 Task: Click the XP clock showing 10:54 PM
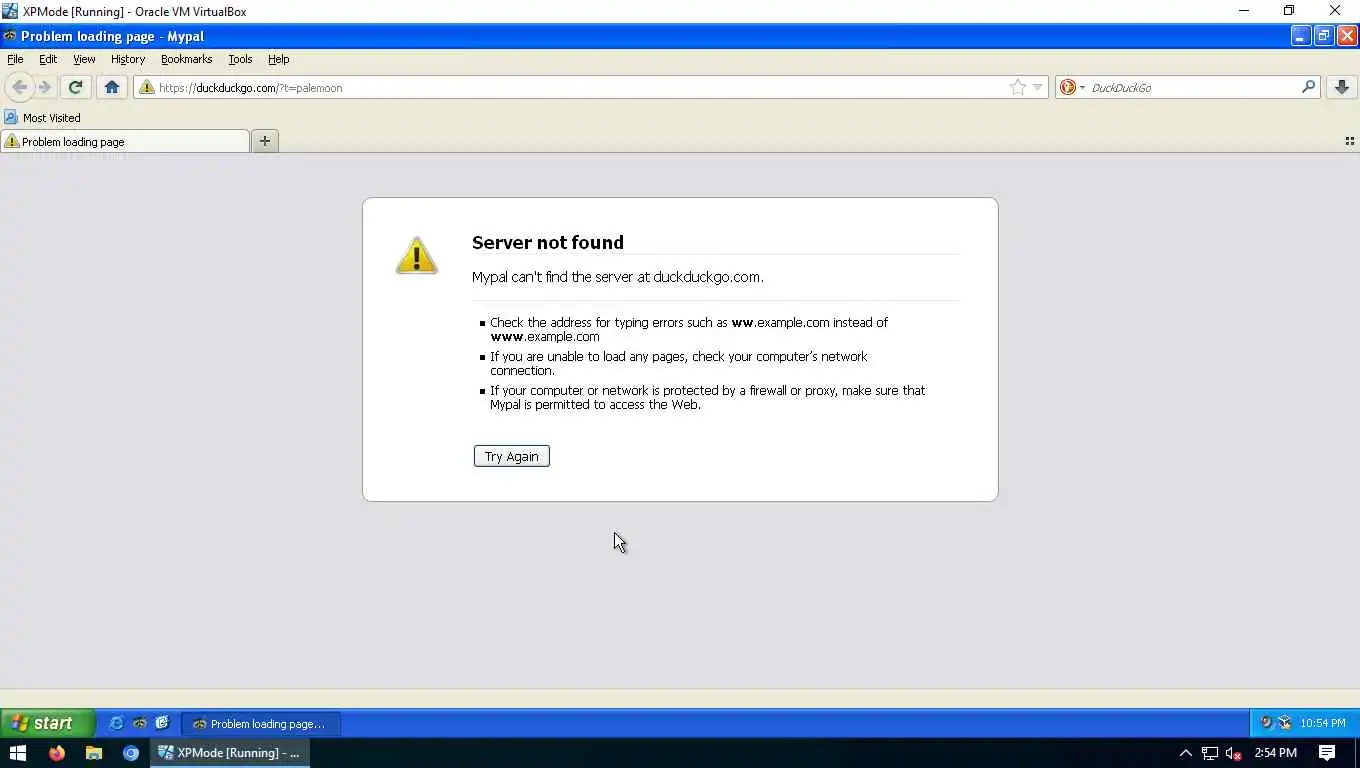pyautogui.click(x=1323, y=723)
